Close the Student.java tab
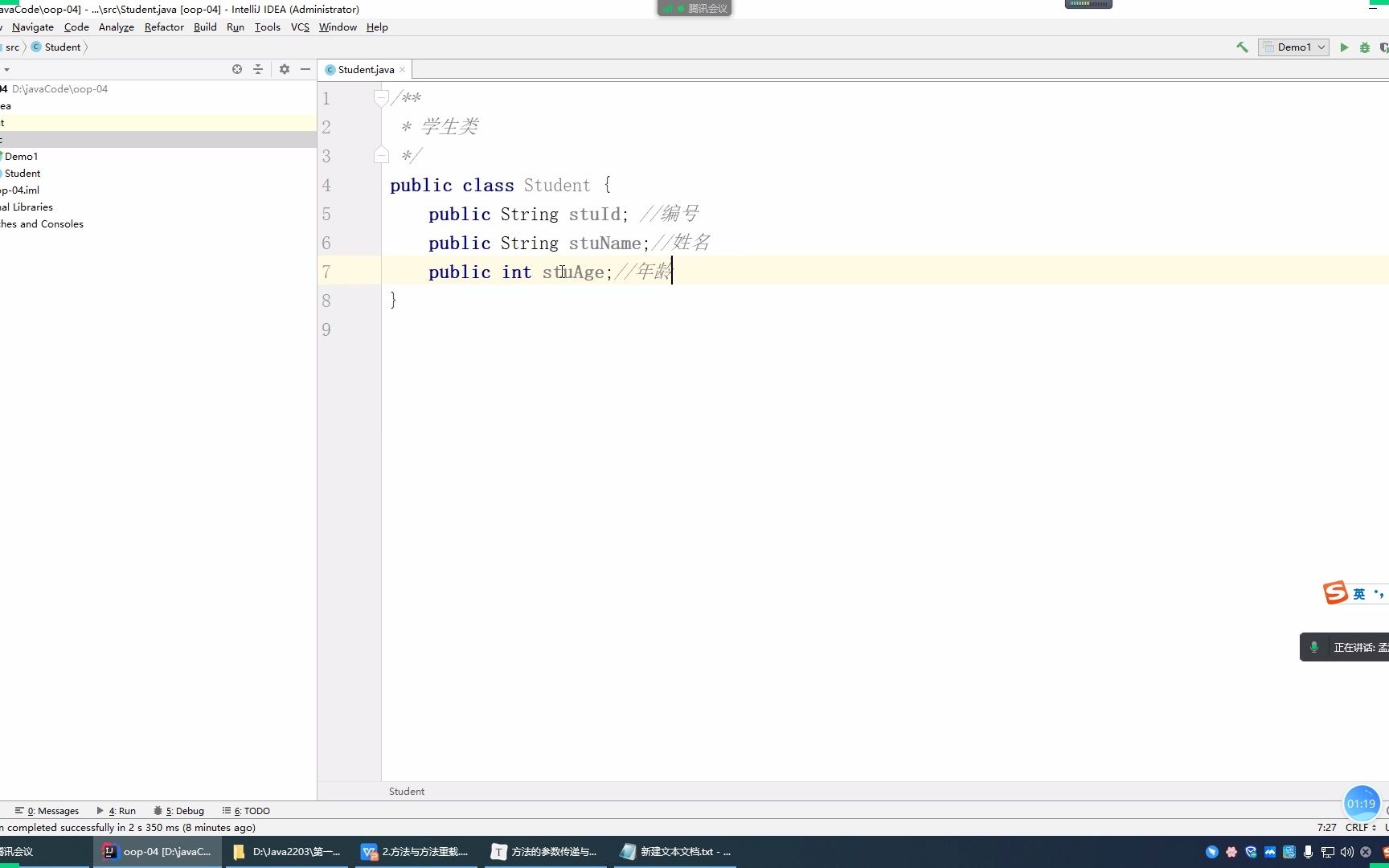The height and width of the screenshot is (868, 1389). tap(403, 70)
